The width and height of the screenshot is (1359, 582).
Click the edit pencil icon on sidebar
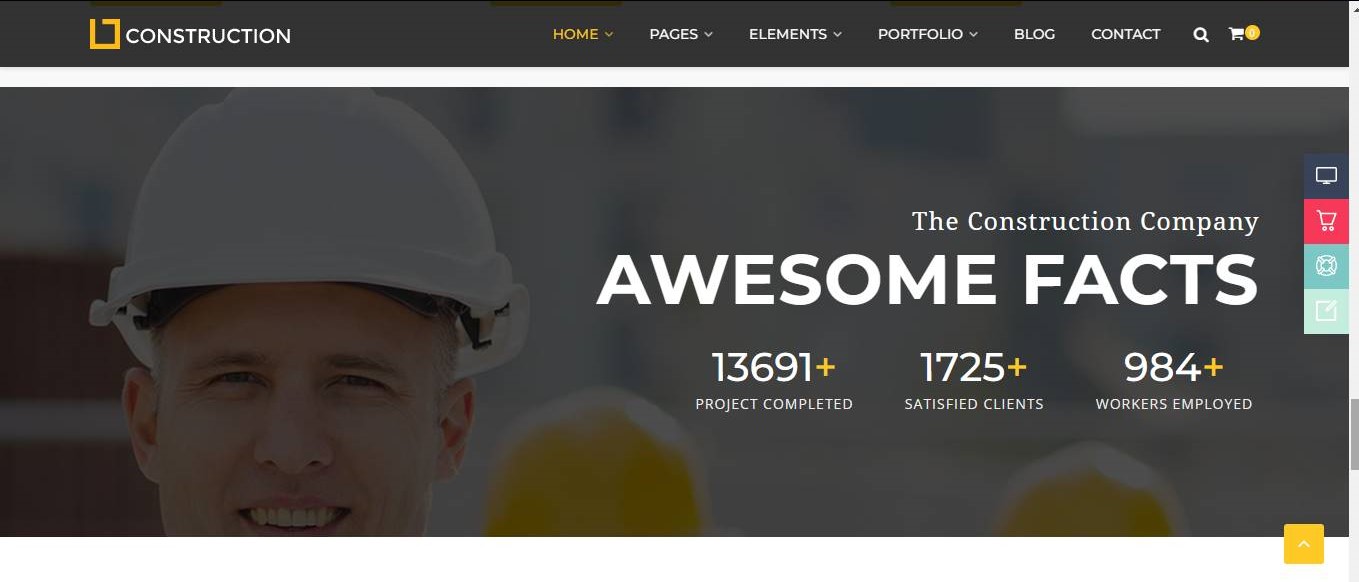(1326, 311)
